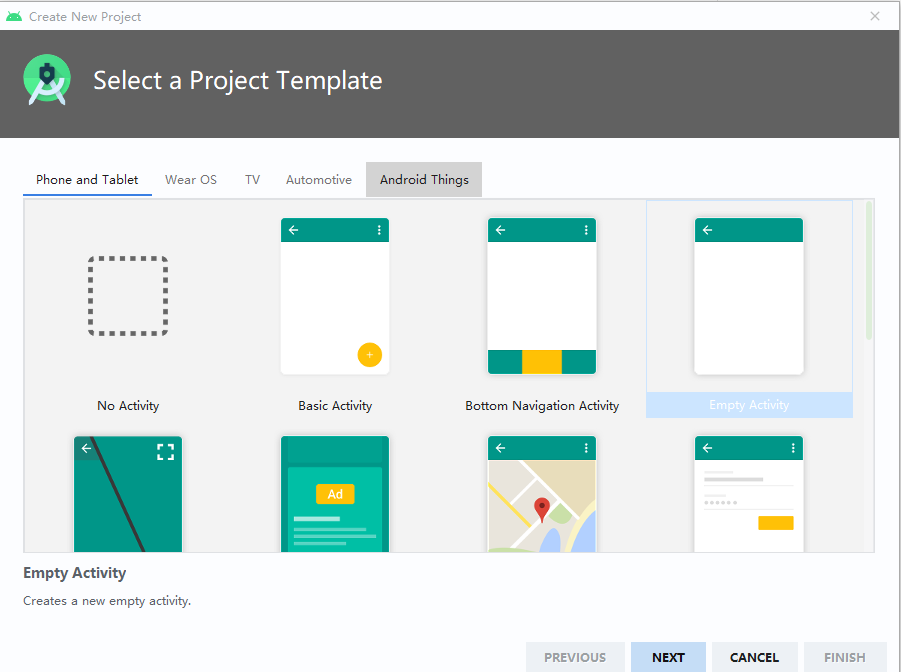Click the No Activity label

[x=128, y=406]
